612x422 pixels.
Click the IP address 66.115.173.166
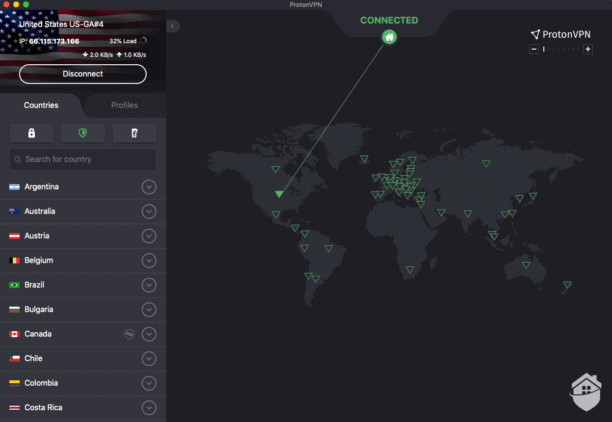(x=54, y=41)
